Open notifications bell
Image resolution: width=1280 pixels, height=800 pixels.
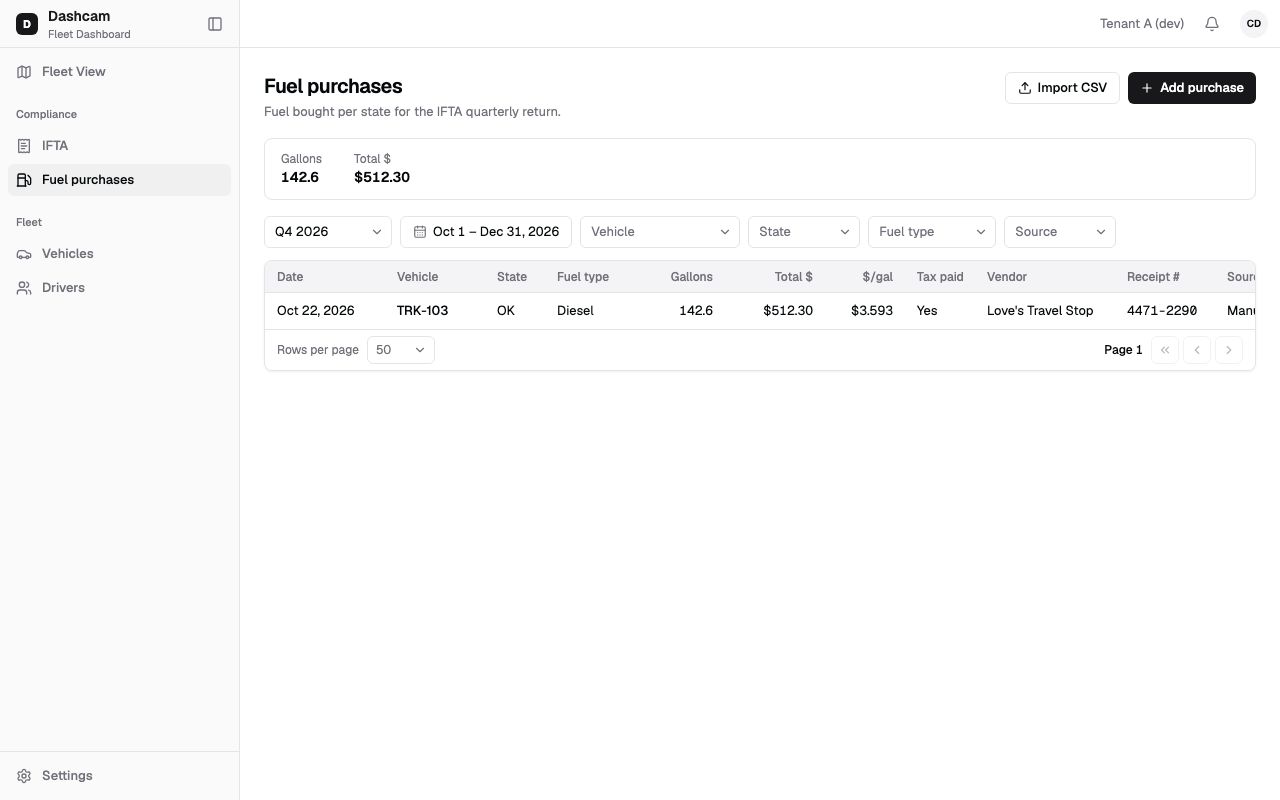(1212, 24)
